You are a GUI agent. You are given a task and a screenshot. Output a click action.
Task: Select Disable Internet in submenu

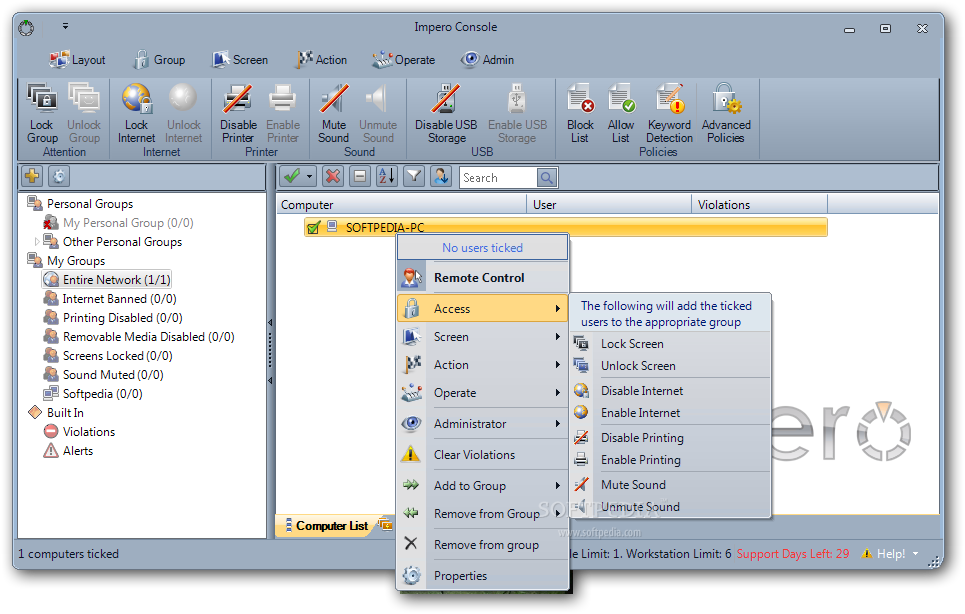click(670, 391)
